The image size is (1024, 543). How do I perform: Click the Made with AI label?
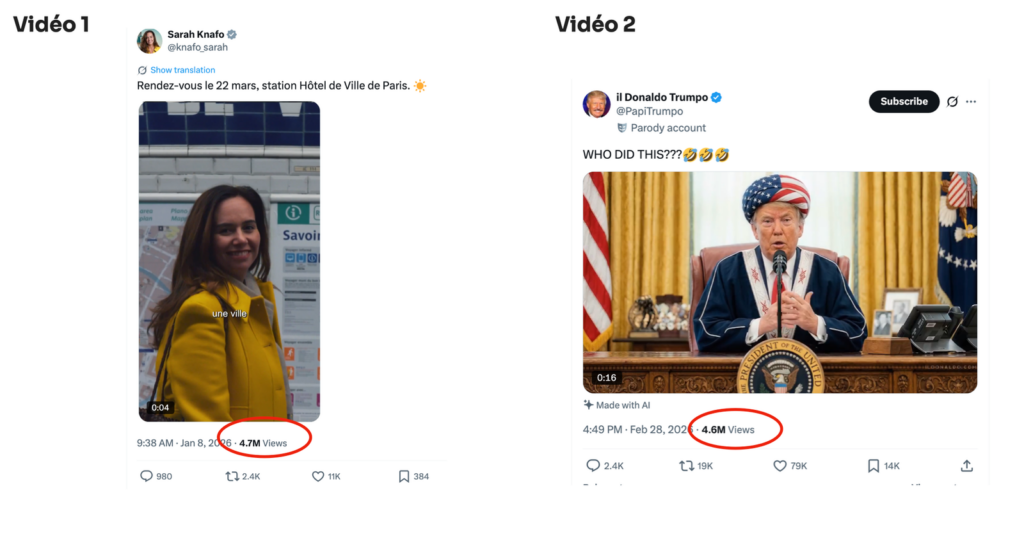(622, 405)
